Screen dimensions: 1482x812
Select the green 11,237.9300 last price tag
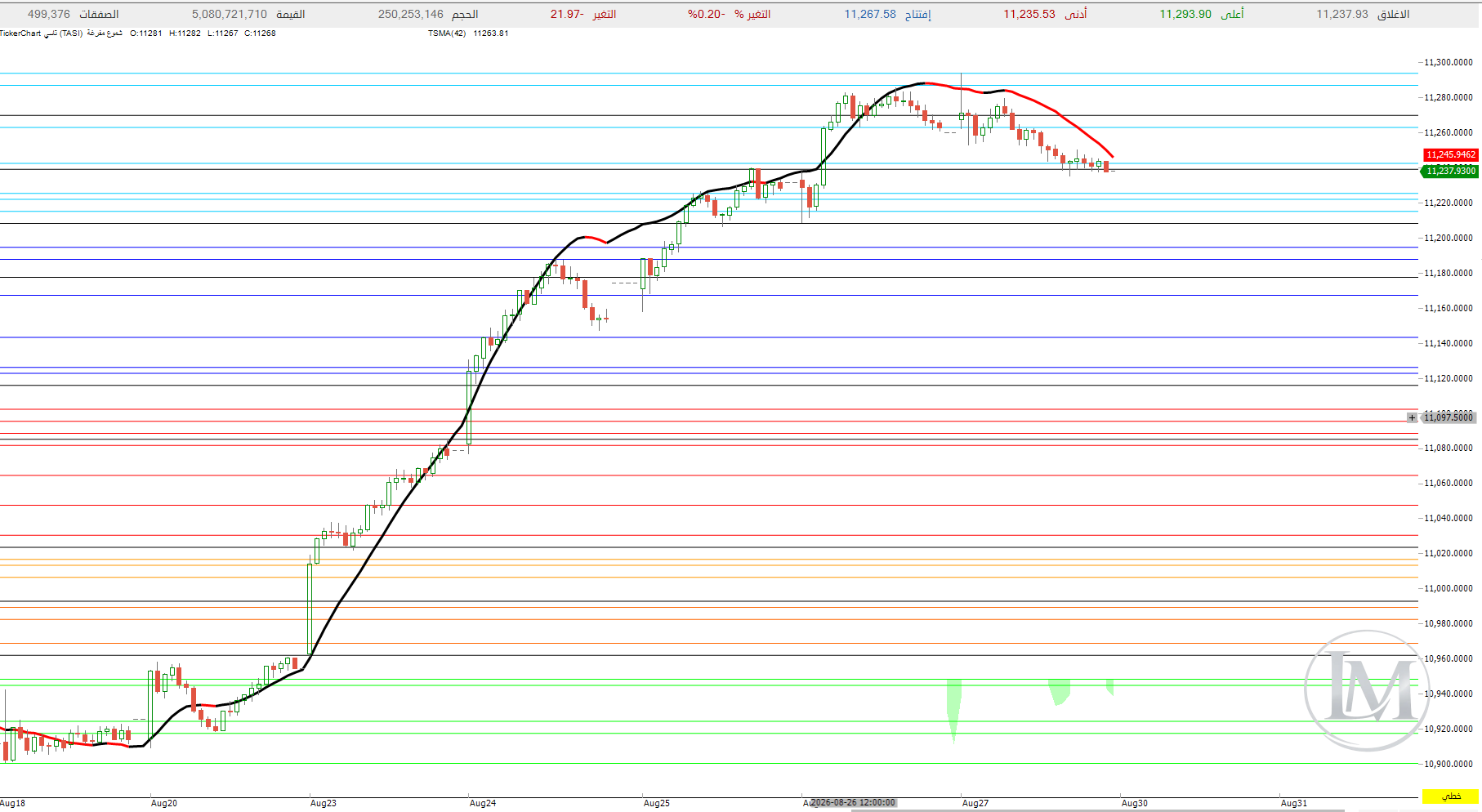tap(1450, 171)
